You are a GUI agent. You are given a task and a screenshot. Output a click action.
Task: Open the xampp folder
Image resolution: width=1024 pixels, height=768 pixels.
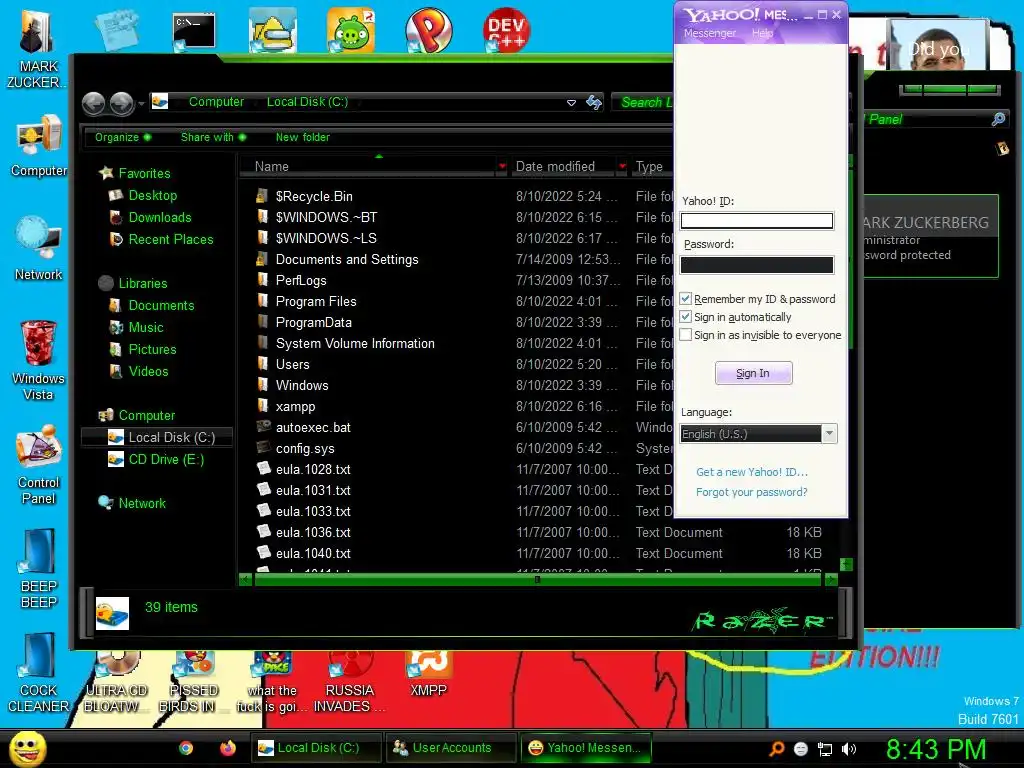click(x=295, y=406)
